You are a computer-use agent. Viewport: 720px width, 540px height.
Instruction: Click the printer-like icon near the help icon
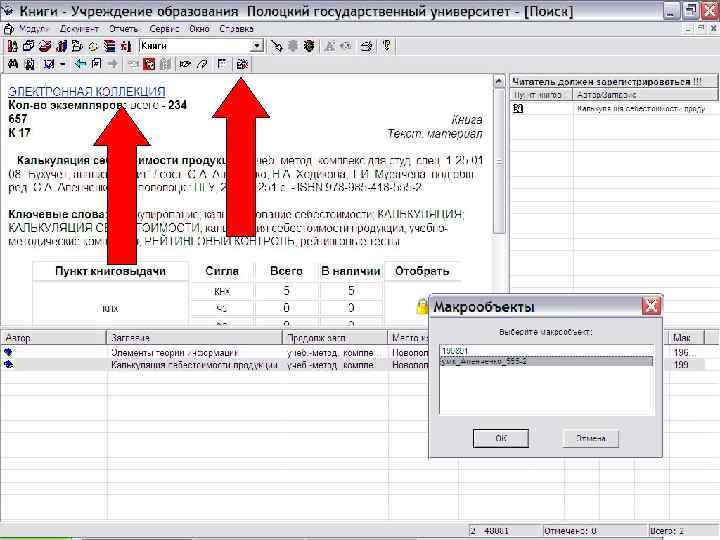(366, 46)
